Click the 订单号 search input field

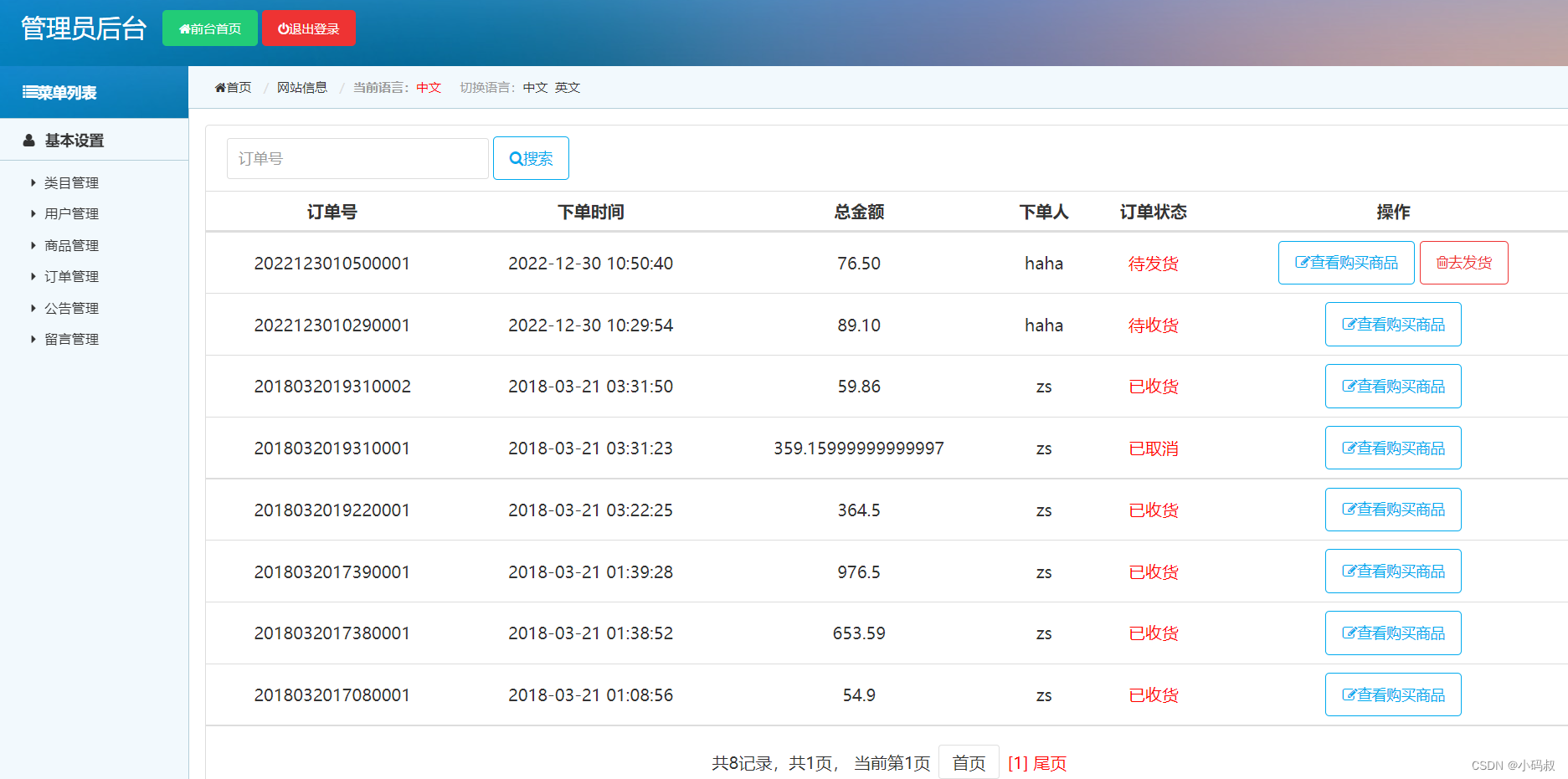(357, 158)
